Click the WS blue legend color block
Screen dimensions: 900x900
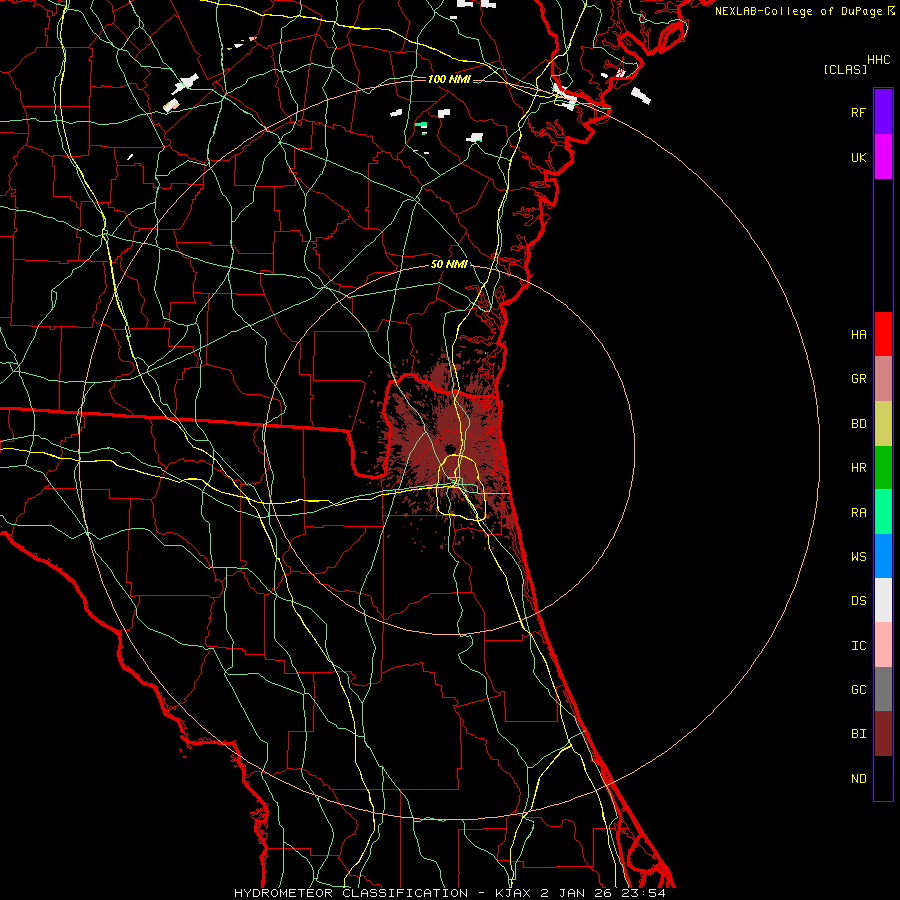click(x=883, y=556)
